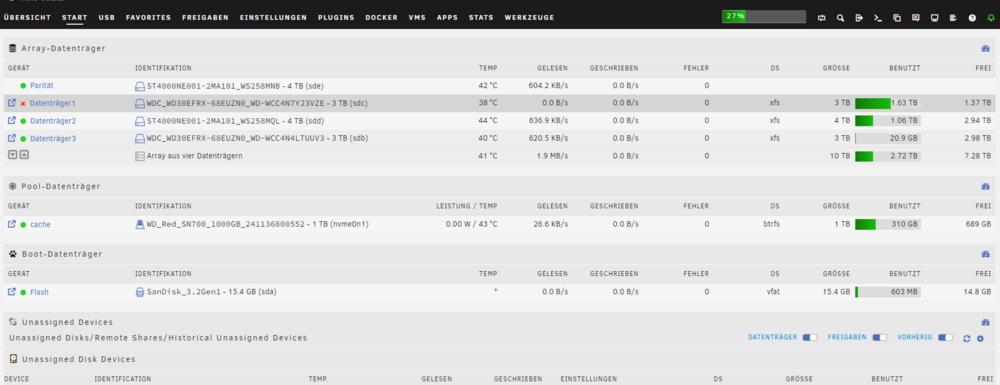Screen dimensions: 1000x385
Task: Open the PLUGINS tab
Action: click(335, 18)
